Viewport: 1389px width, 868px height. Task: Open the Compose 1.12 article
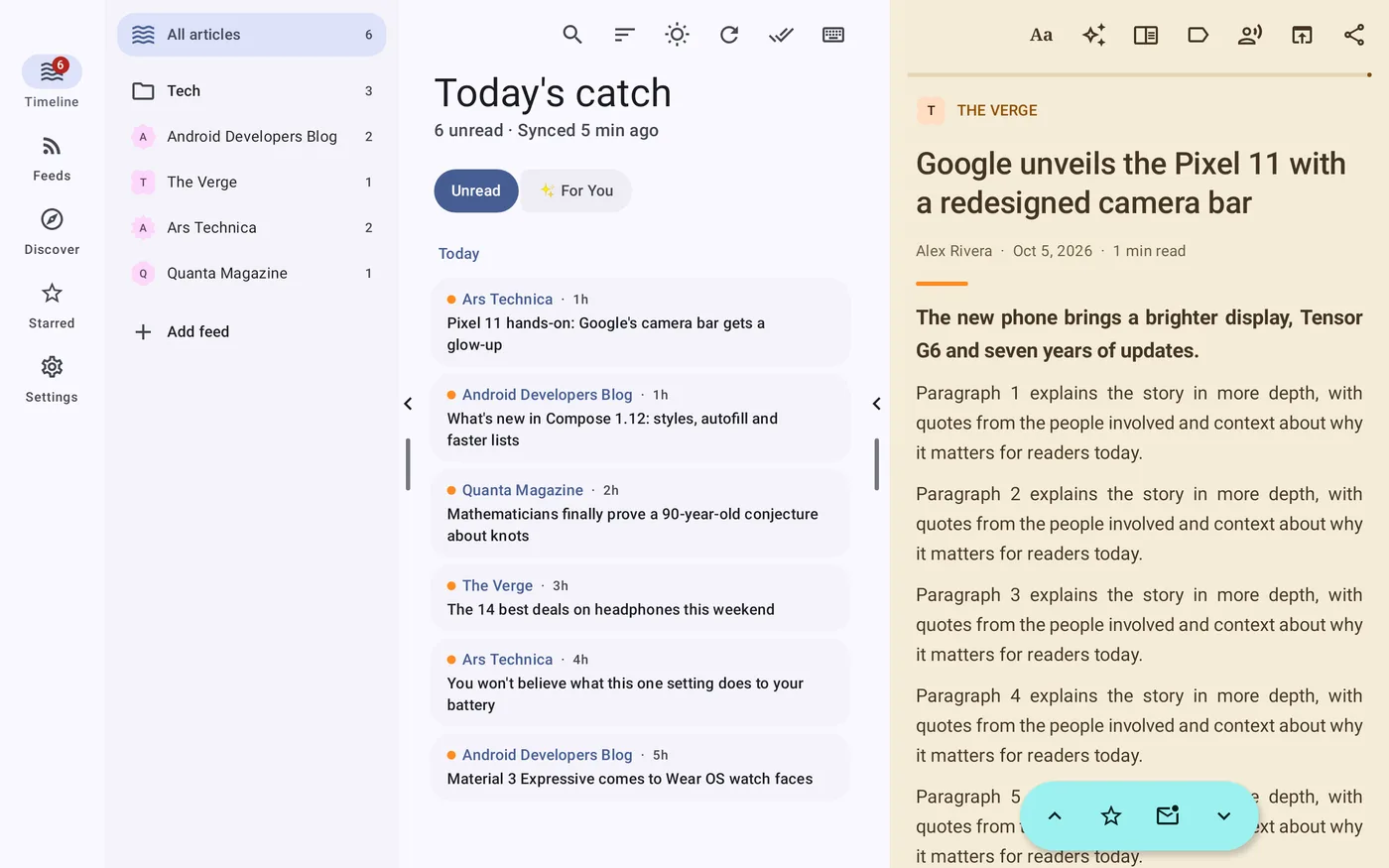(641, 418)
